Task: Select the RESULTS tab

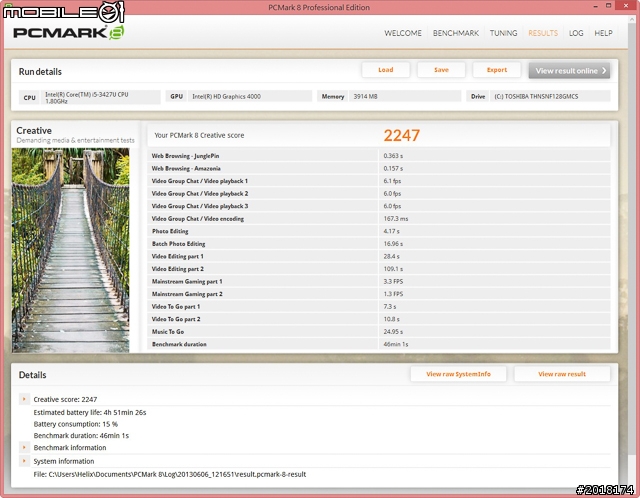Action: coord(543,33)
